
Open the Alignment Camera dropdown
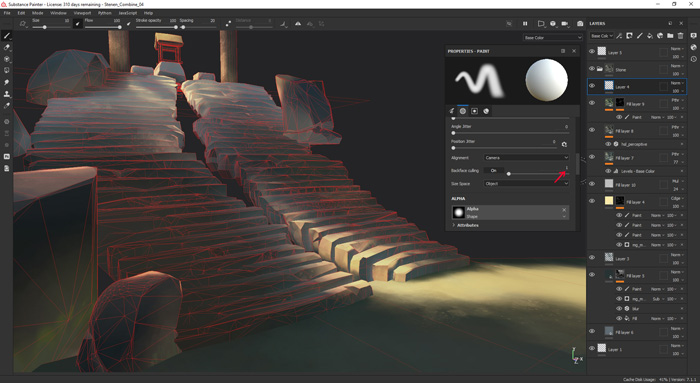[x=526, y=158]
